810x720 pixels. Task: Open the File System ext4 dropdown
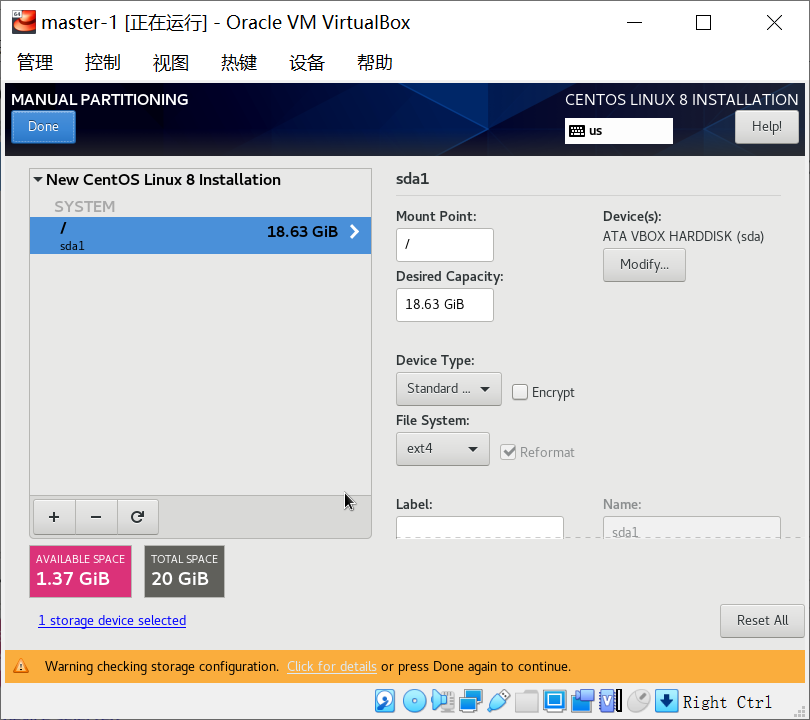coord(443,448)
